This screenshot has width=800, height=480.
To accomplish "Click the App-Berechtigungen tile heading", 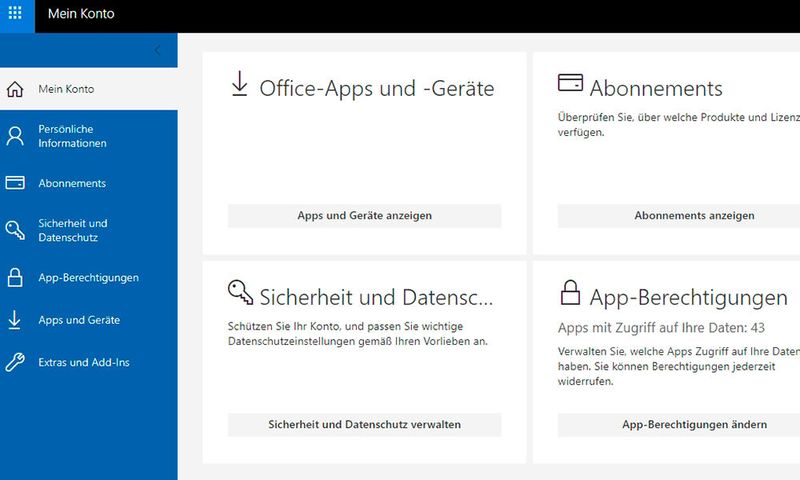I will [x=689, y=298].
